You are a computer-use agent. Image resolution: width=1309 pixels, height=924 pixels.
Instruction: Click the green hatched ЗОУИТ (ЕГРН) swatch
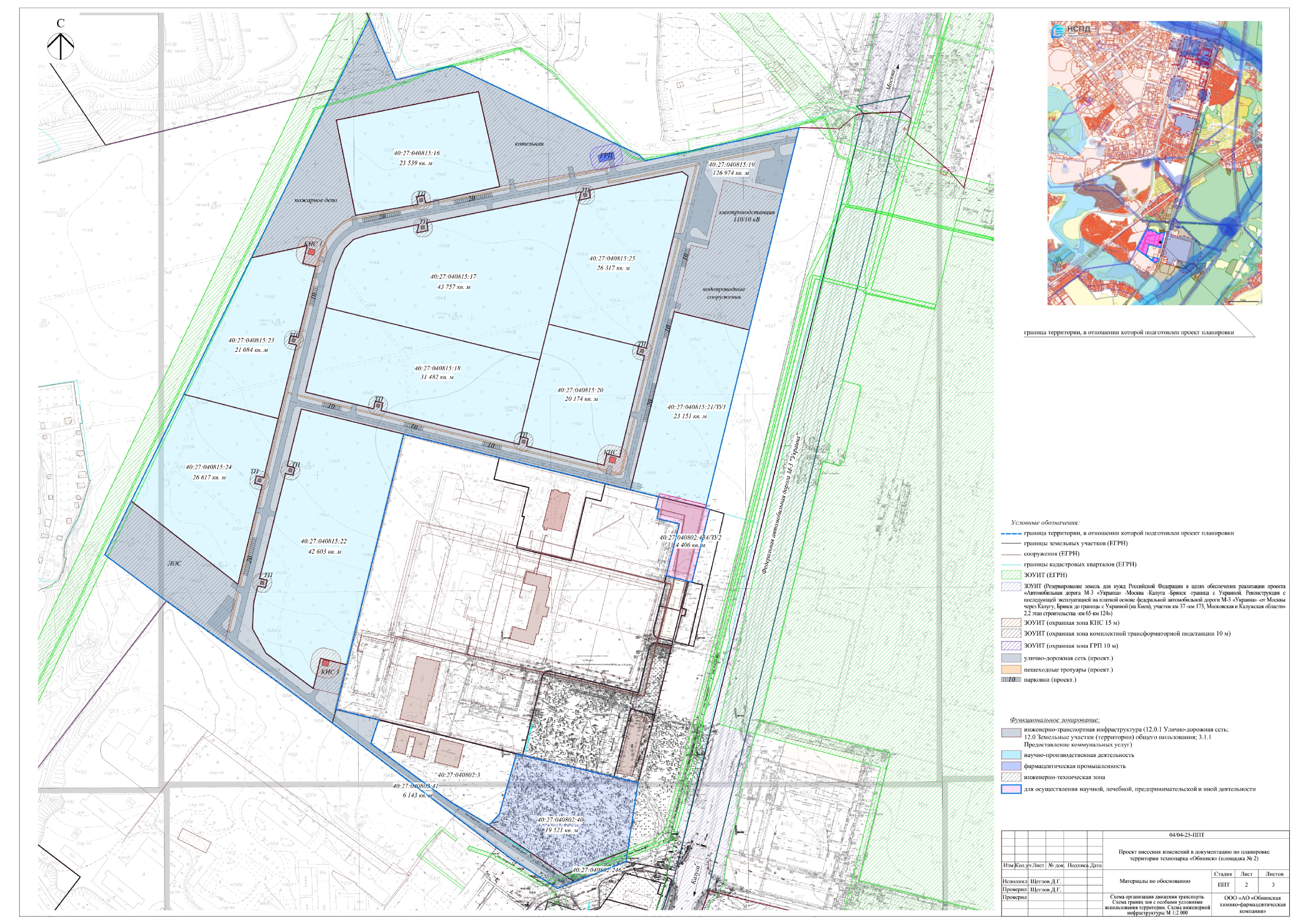(x=1011, y=575)
